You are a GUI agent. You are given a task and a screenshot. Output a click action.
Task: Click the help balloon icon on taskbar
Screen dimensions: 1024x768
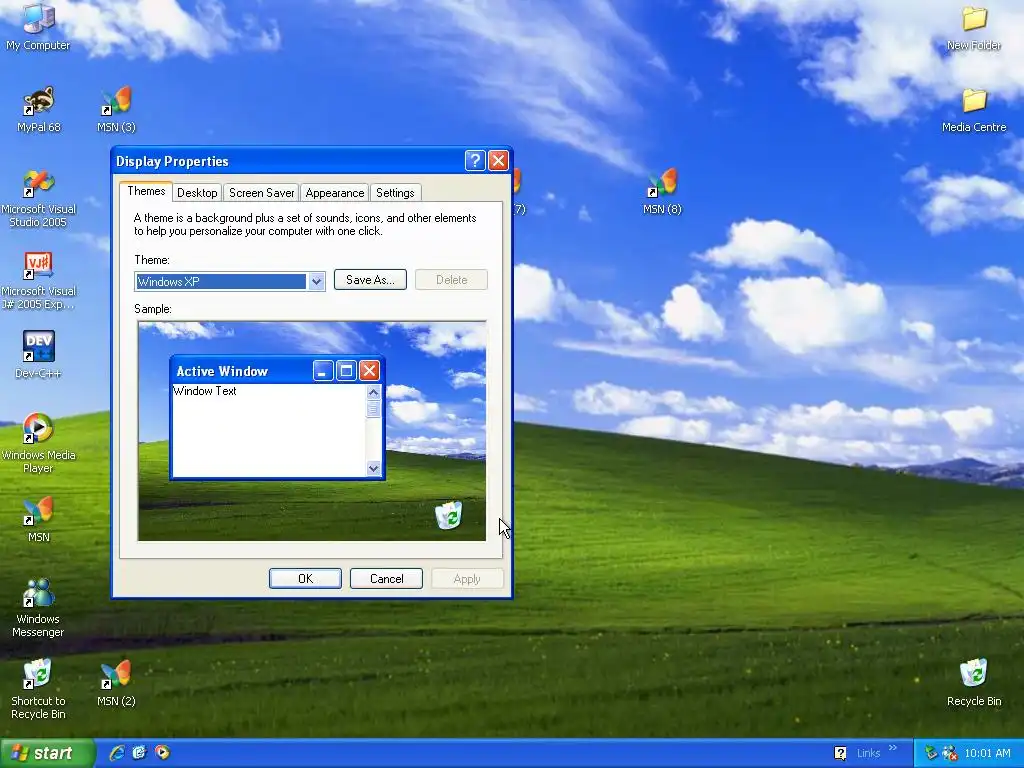click(x=840, y=753)
